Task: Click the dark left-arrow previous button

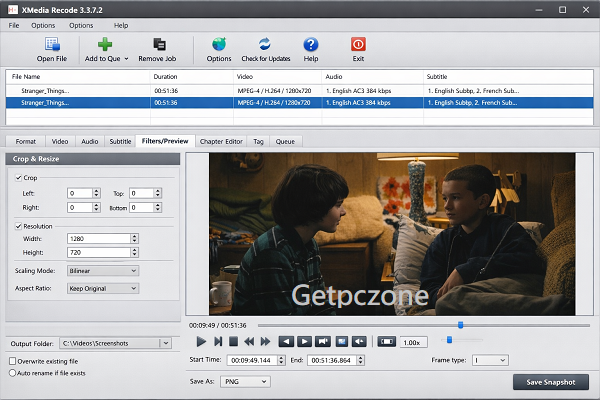Action: point(286,341)
